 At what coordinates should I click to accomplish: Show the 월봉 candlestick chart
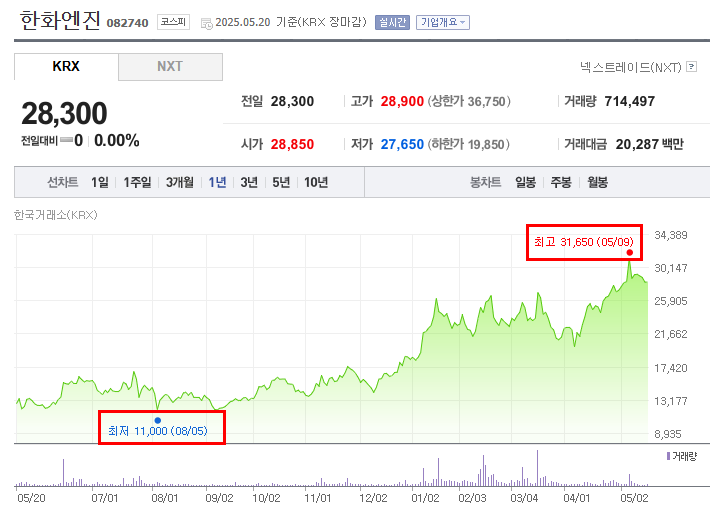(x=597, y=182)
